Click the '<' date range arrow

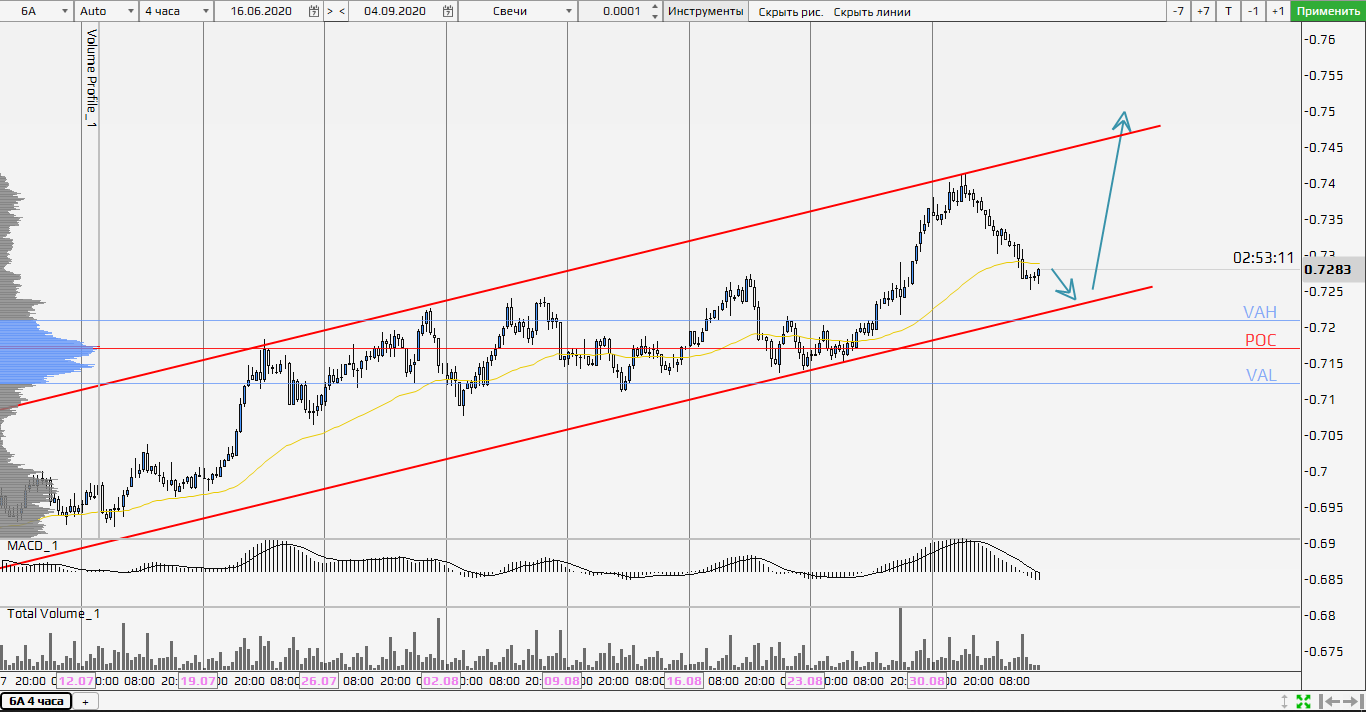[x=342, y=11]
